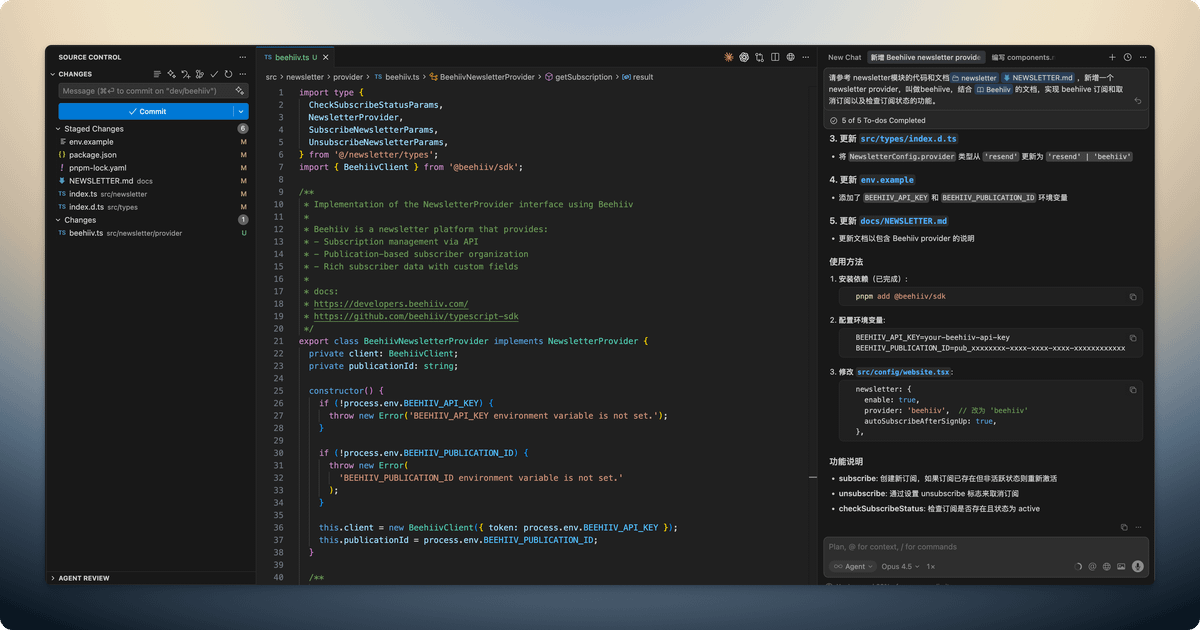Open the Agent mode dropdown

(853, 566)
